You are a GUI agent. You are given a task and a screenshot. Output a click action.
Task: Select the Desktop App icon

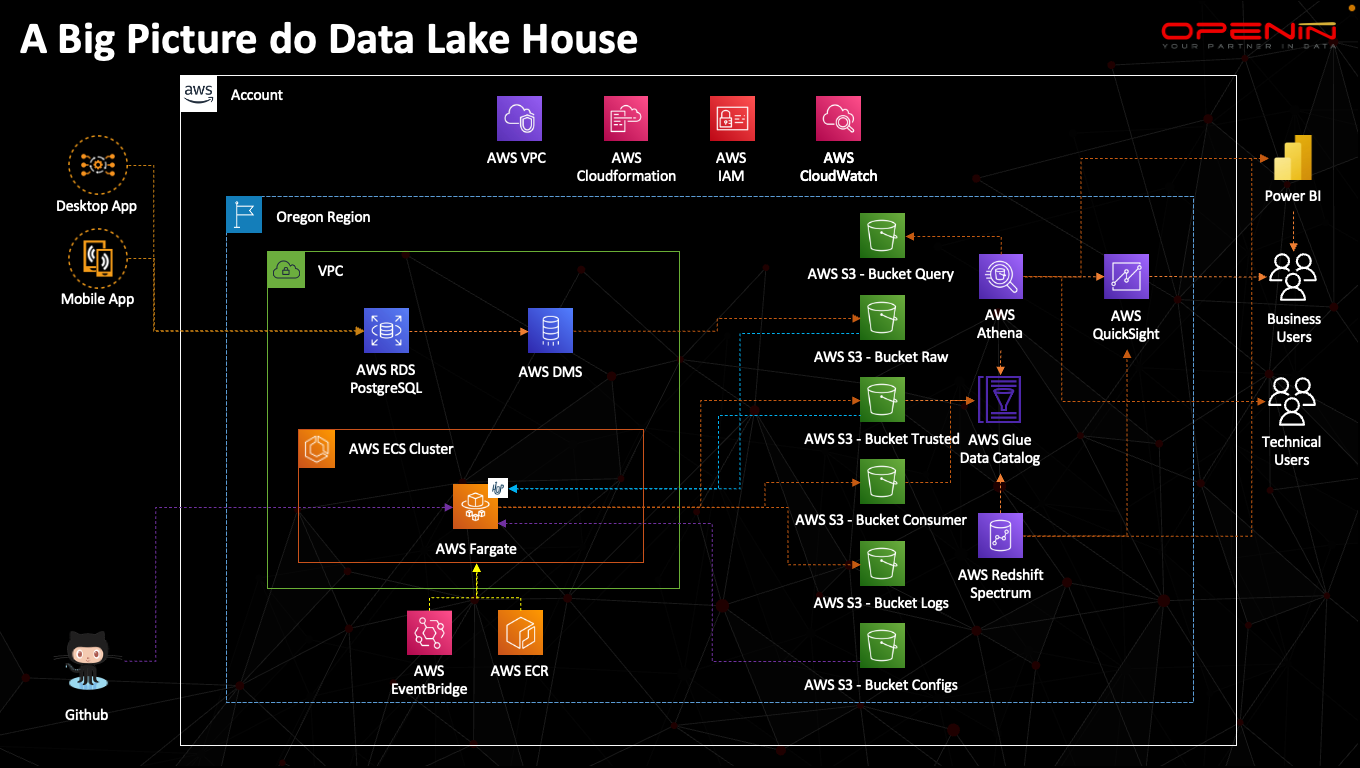(97, 165)
